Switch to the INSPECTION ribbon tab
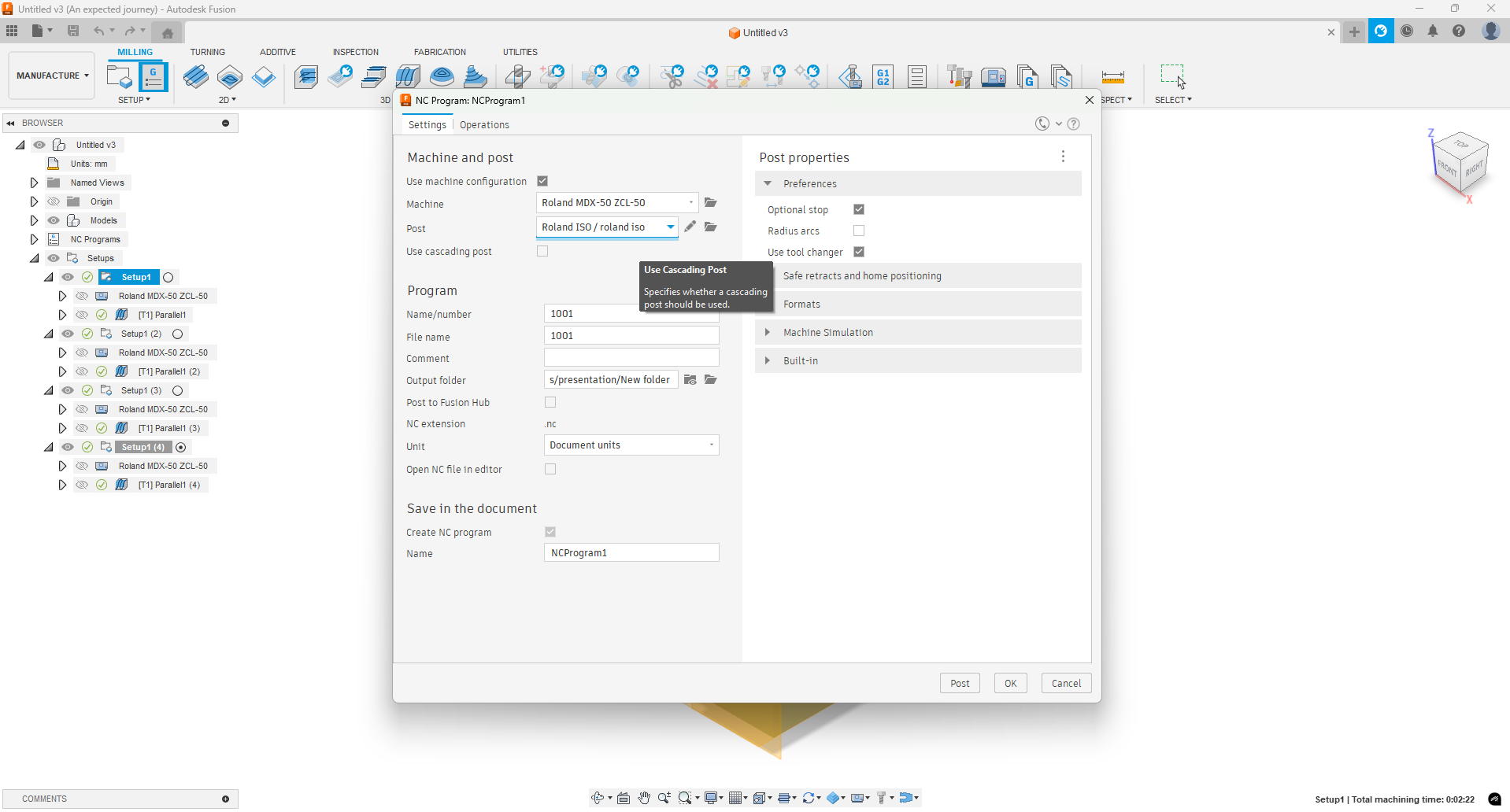1510x812 pixels. coord(356,52)
